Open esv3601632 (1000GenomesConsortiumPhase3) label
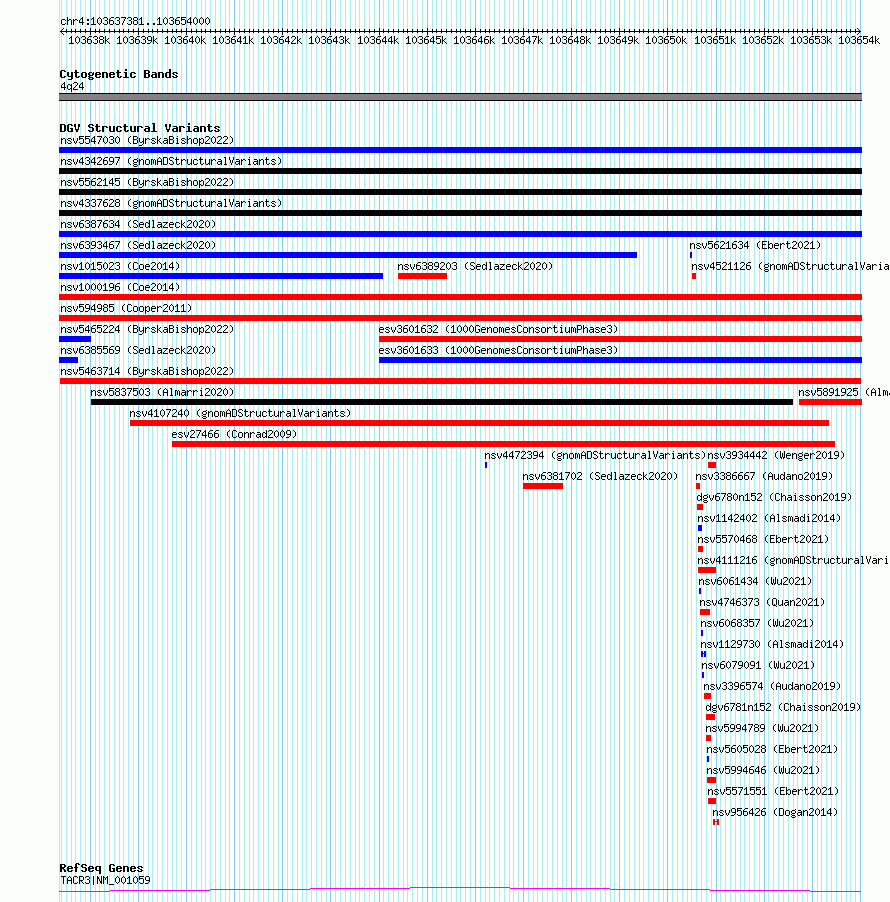 point(498,330)
